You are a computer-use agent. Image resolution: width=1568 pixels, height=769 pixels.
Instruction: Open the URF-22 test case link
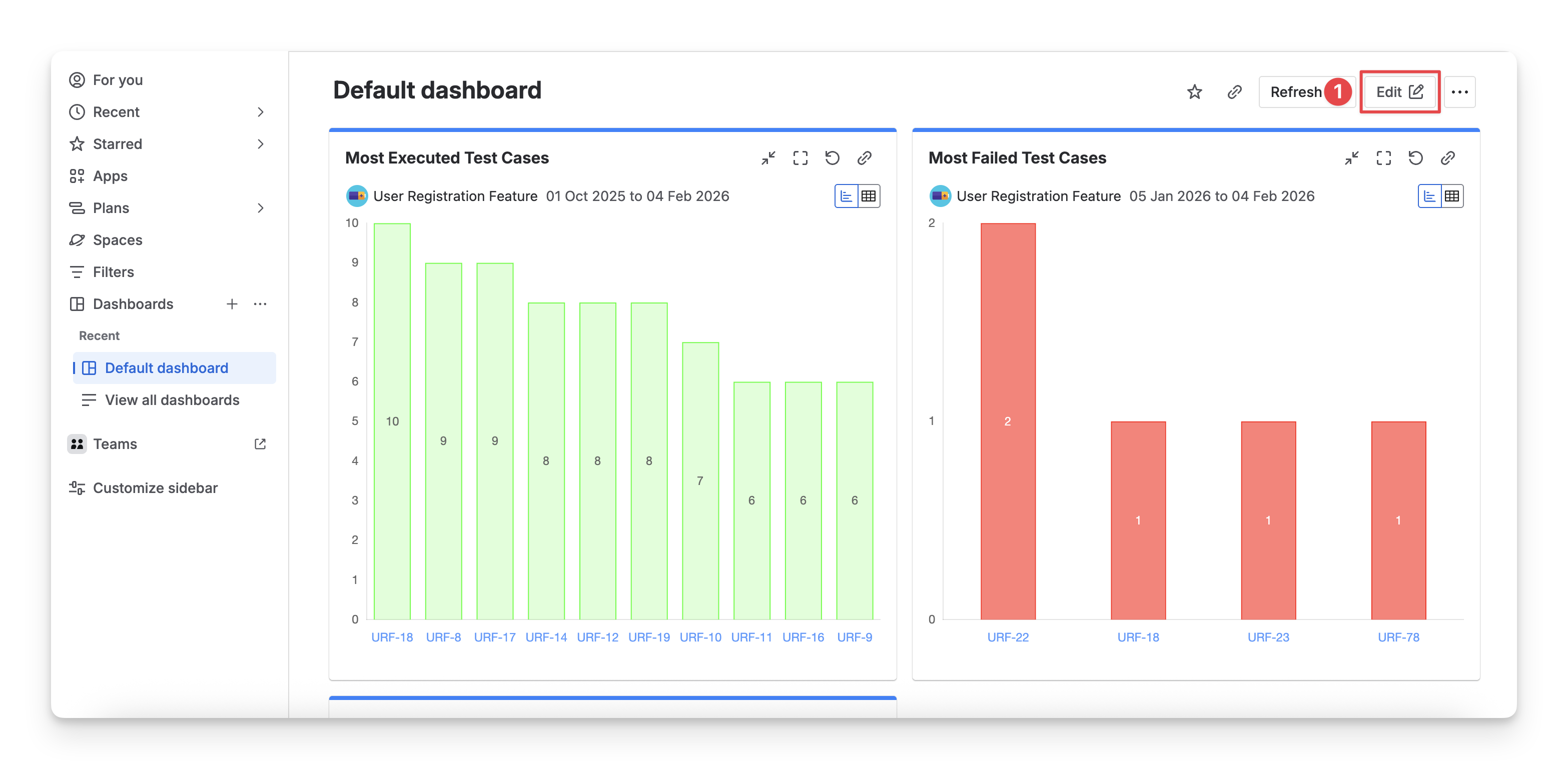pos(1007,637)
